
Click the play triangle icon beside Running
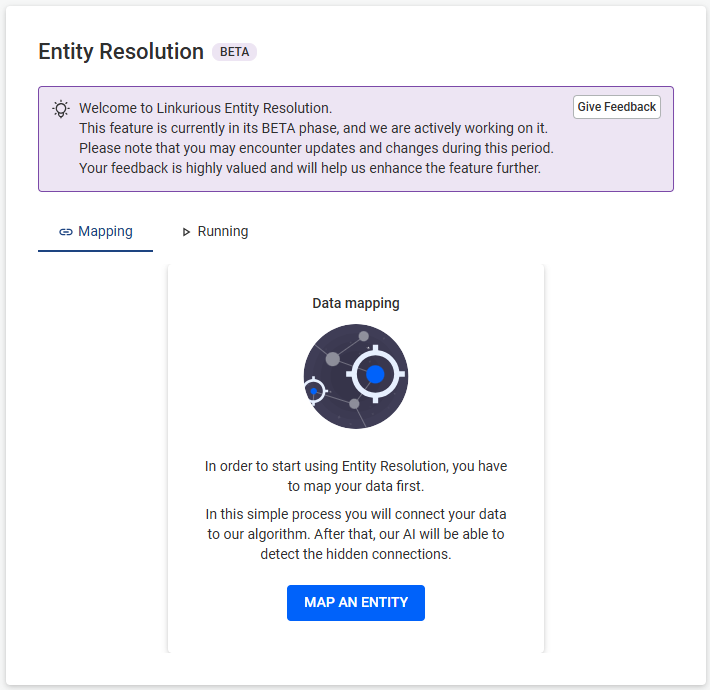point(186,232)
